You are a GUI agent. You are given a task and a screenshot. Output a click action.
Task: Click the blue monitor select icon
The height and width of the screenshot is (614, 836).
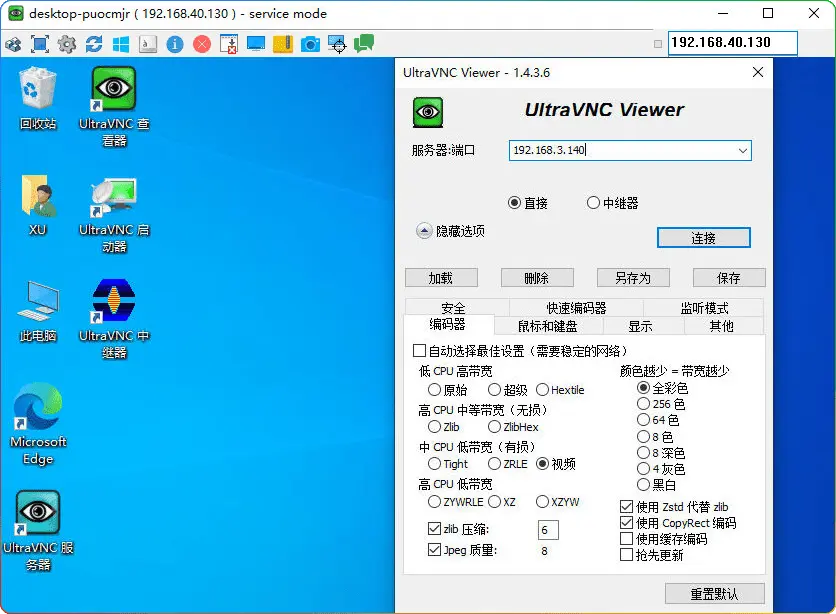coord(256,44)
